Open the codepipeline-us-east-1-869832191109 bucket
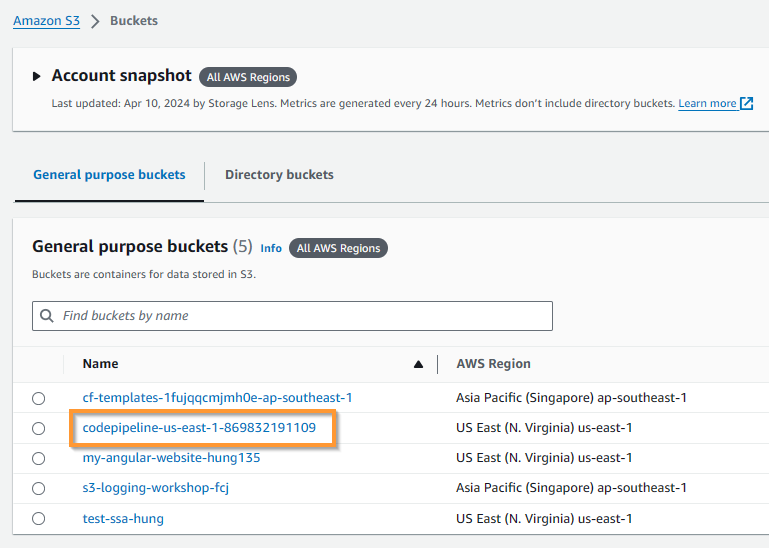The image size is (769, 548). coord(199,428)
